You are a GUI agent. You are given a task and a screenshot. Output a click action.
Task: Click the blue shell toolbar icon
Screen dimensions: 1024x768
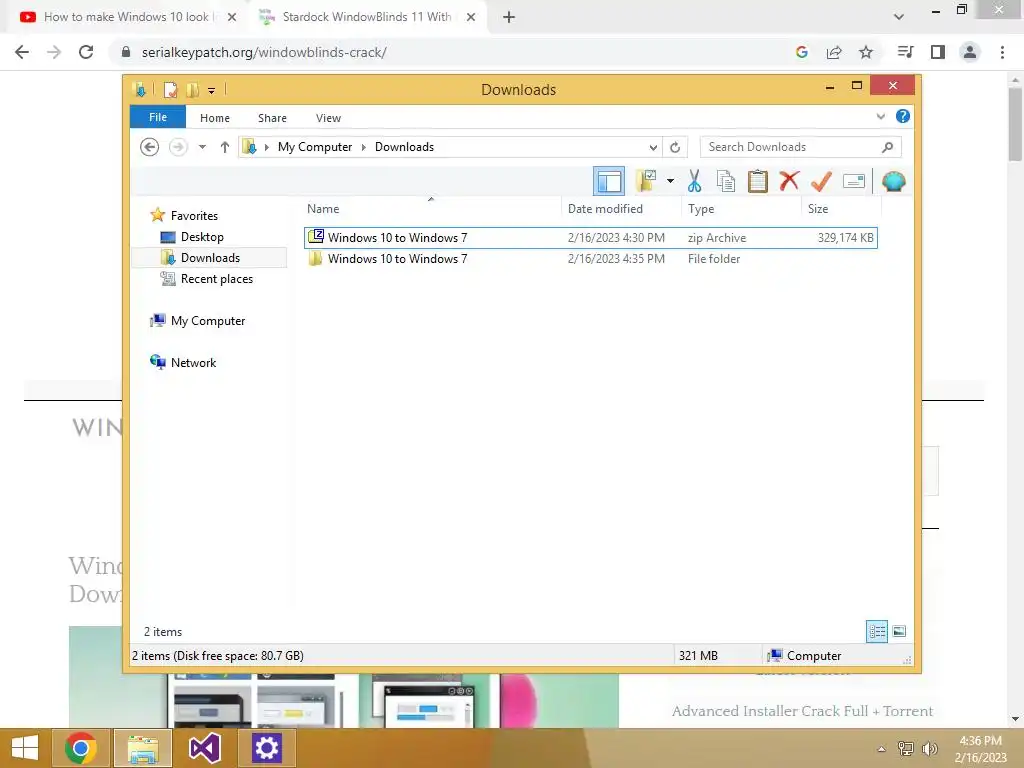point(893,181)
